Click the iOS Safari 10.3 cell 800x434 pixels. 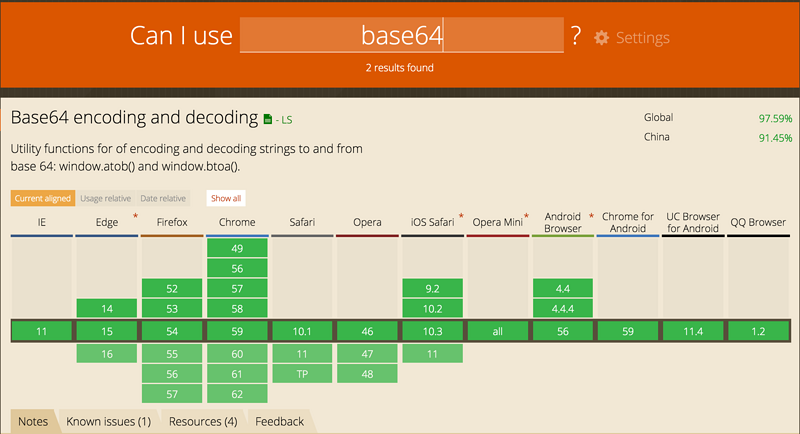pos(433,331)
